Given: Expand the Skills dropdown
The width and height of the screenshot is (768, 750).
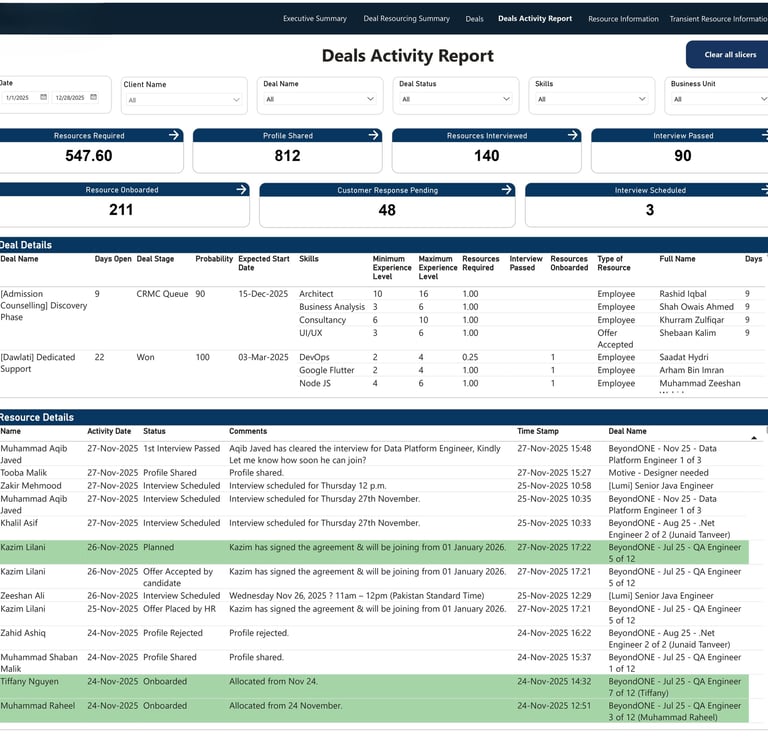Looking at the screenshot, I should pos(591,99).
